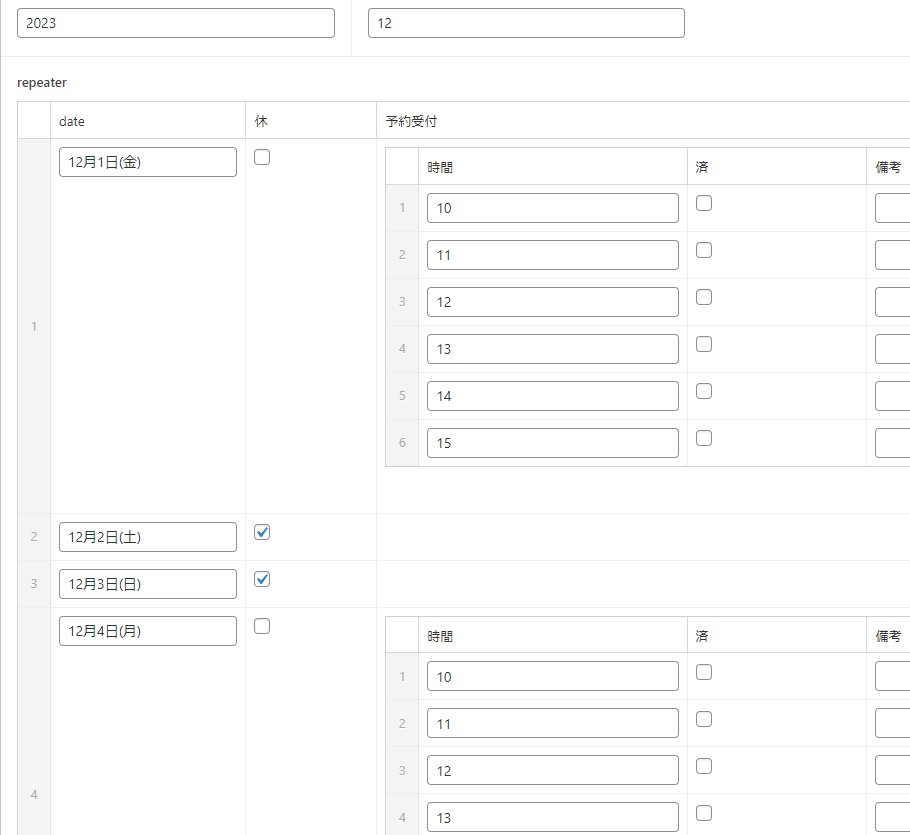Click the row handle number 3 for 12月3日(日)
This screenshot has width=910, height=835.
(34, 584)
